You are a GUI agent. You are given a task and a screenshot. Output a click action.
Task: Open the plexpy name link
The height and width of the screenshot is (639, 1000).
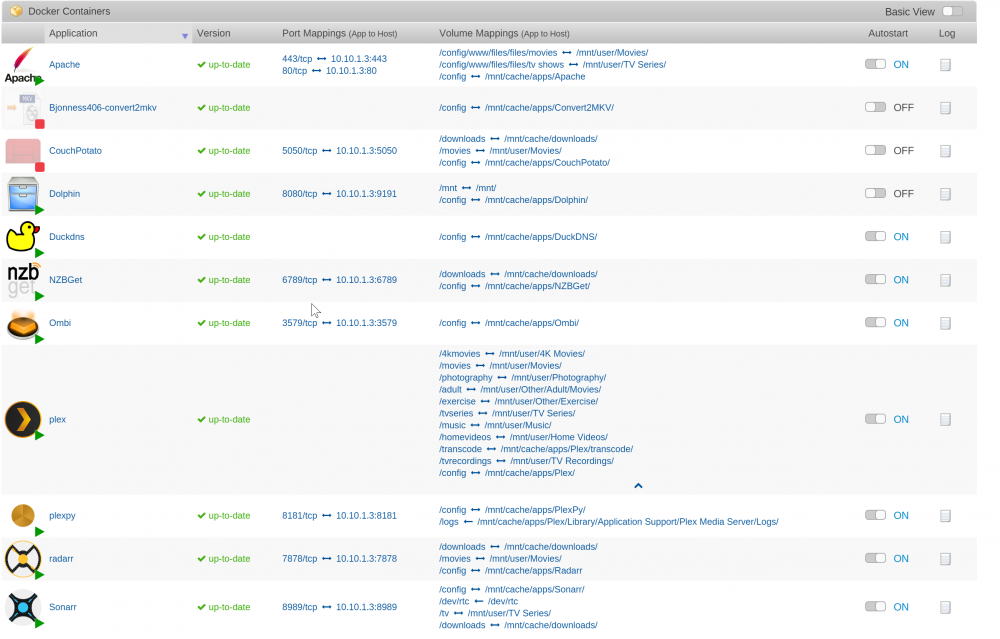(x=62, y=515)
